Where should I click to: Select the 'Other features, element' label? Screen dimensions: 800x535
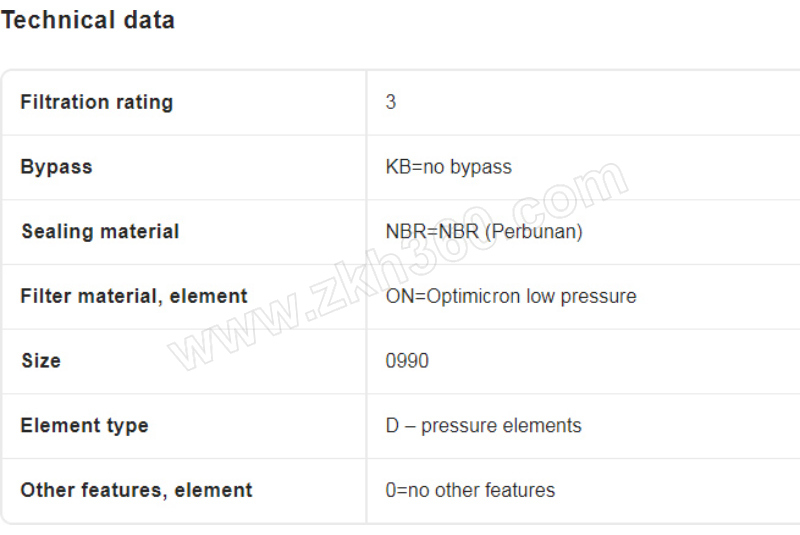coord(136,490)
